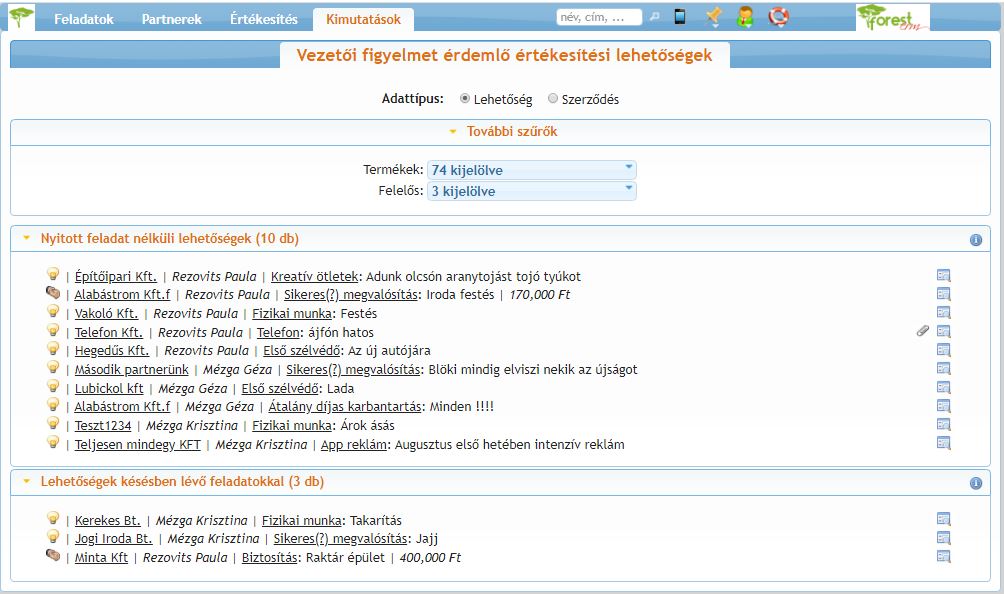Viewport: 1004px width, 594px height.
Task: Select the Szerződés radio button
Action: click(x=553, y=99)
